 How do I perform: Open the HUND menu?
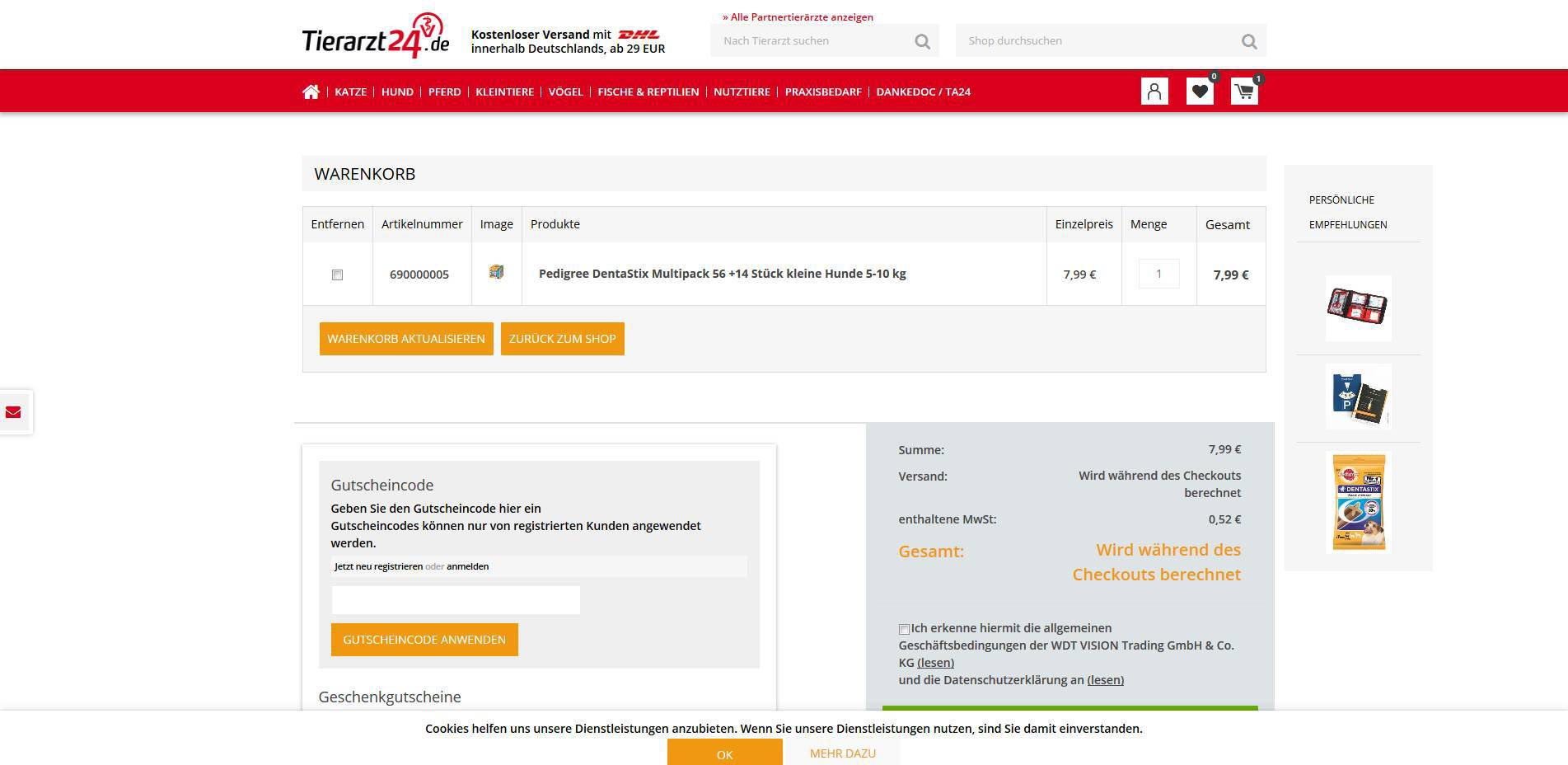pyautogui.click(x=397, y=92)
